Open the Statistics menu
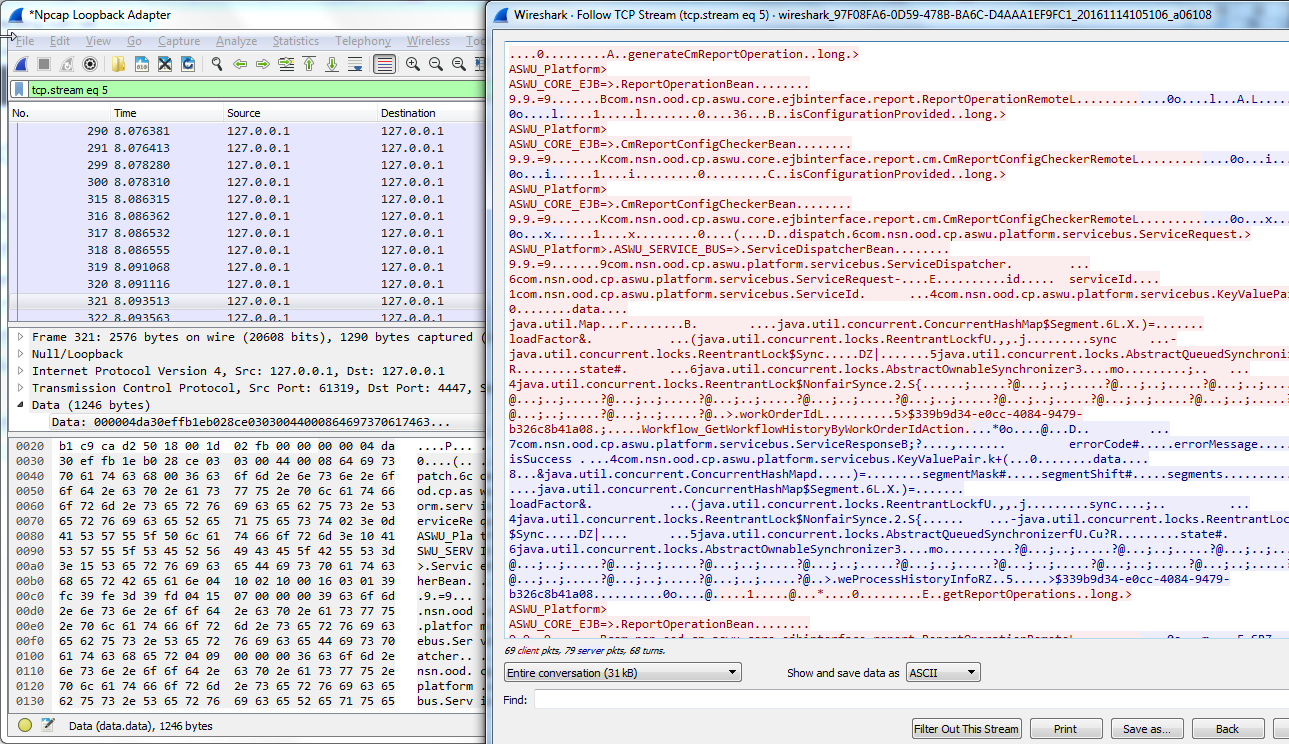The height and width of the screenshot is (744, 1289). point(295,41)
